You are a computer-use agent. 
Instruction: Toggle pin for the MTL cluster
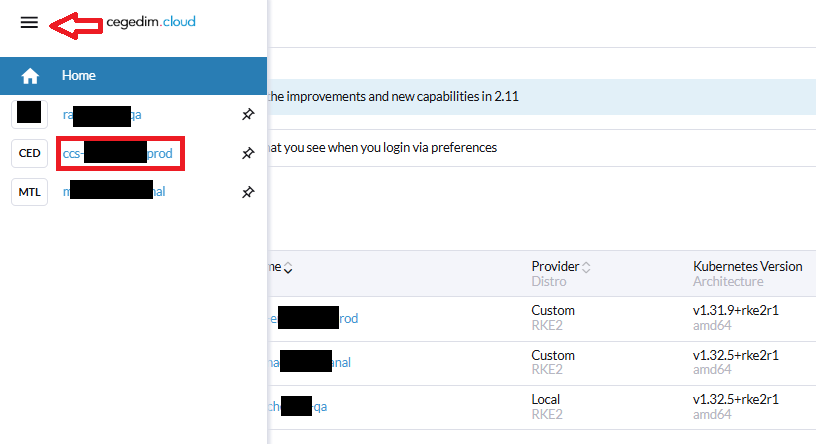248,192
